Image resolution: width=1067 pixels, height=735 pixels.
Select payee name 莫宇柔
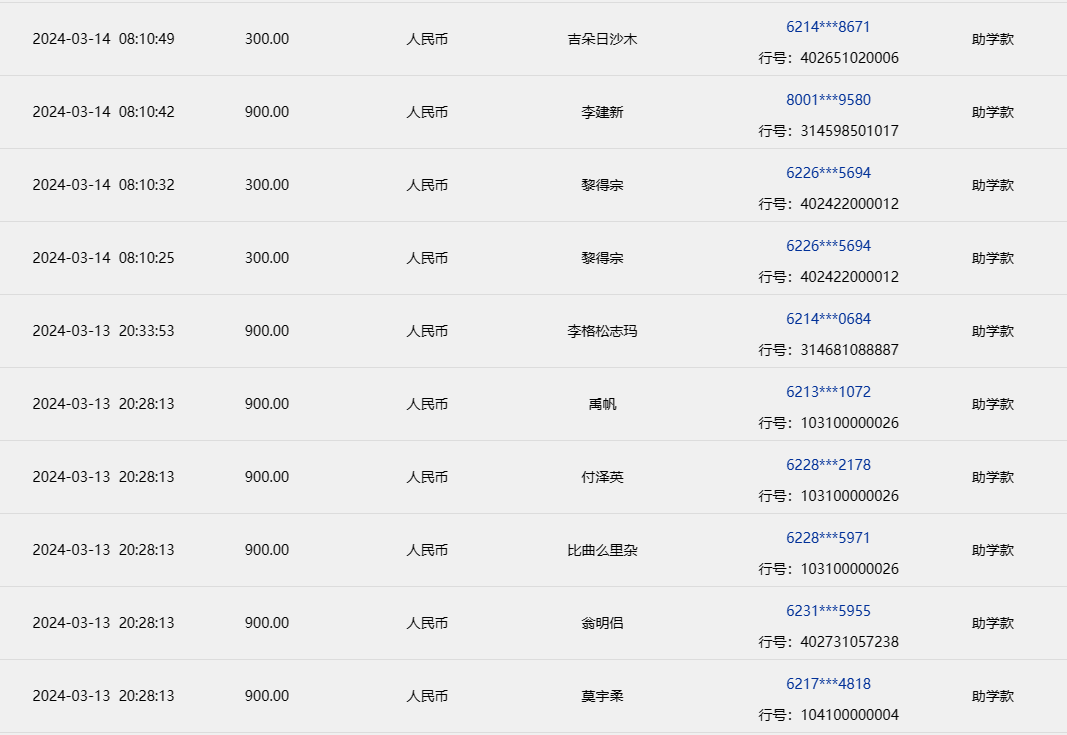coord(602,696)
